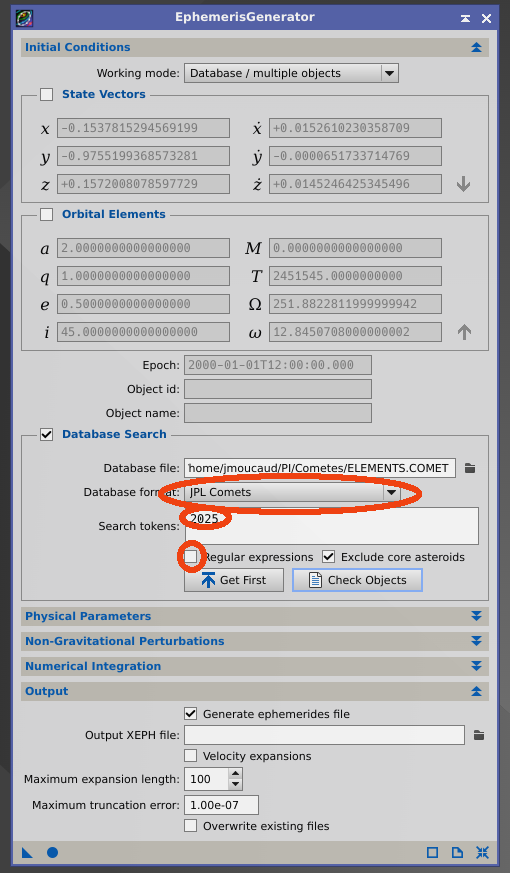Browse for Database file folder icon

point(470,468)
